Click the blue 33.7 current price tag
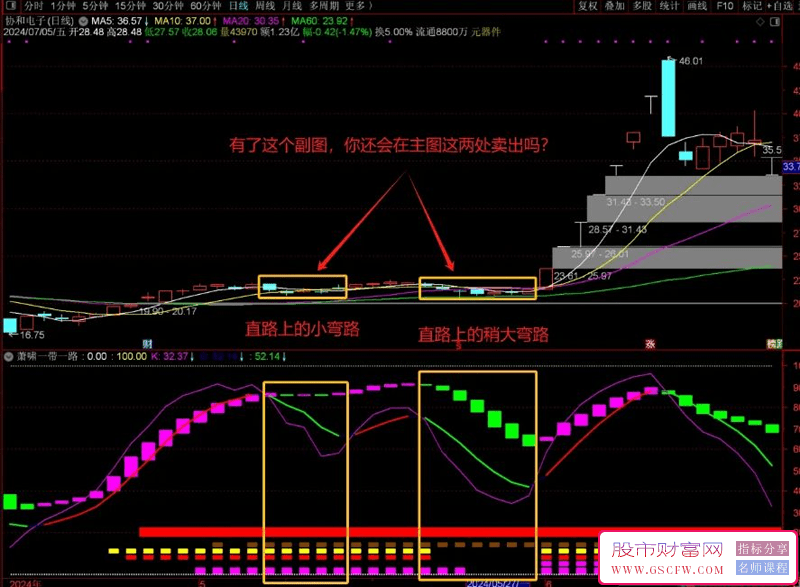This screenshot has width=800, height=587. pyautogui.click(x=791, y=166)
